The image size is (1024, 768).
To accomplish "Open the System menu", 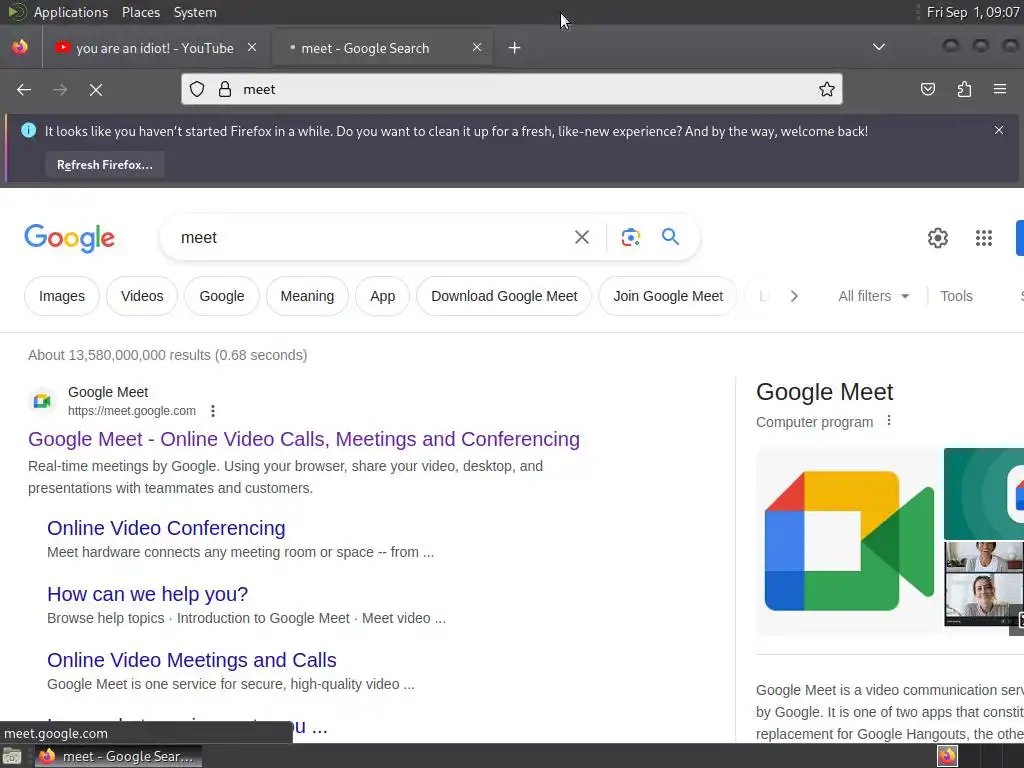I will click(x=195, y=12).
